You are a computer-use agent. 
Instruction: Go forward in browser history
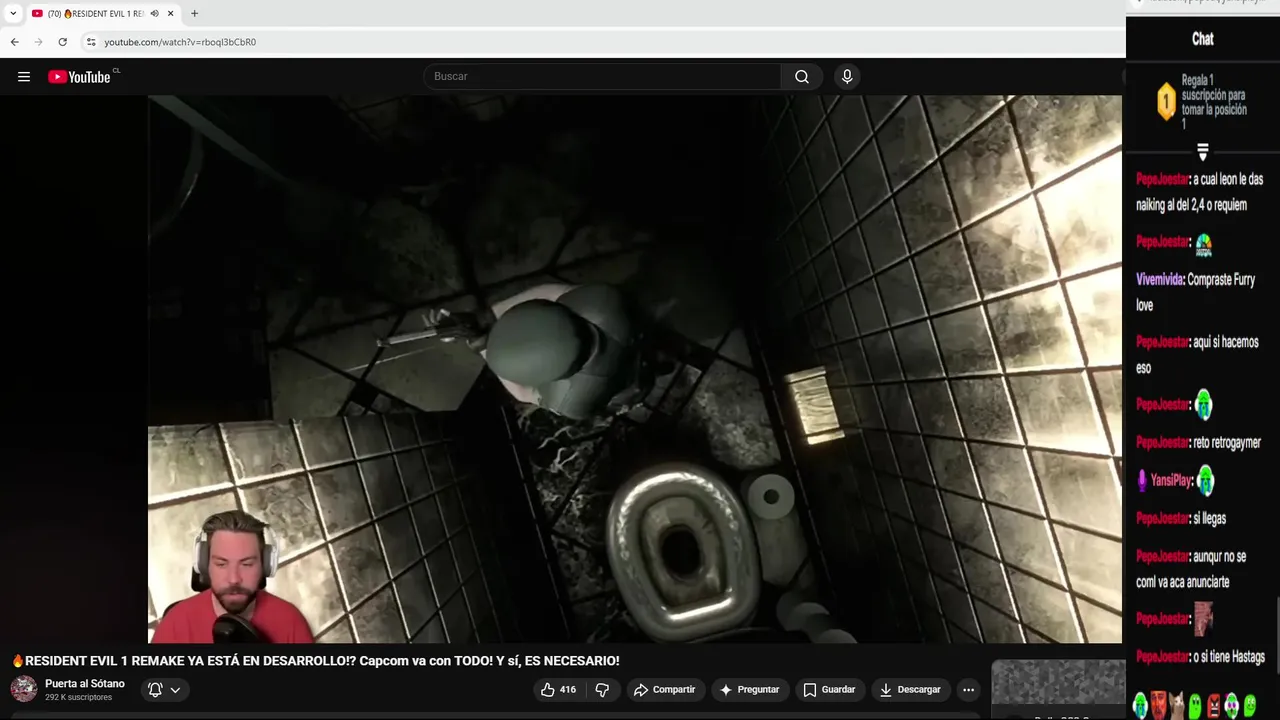pyautogui.click(x=38, y=42)
